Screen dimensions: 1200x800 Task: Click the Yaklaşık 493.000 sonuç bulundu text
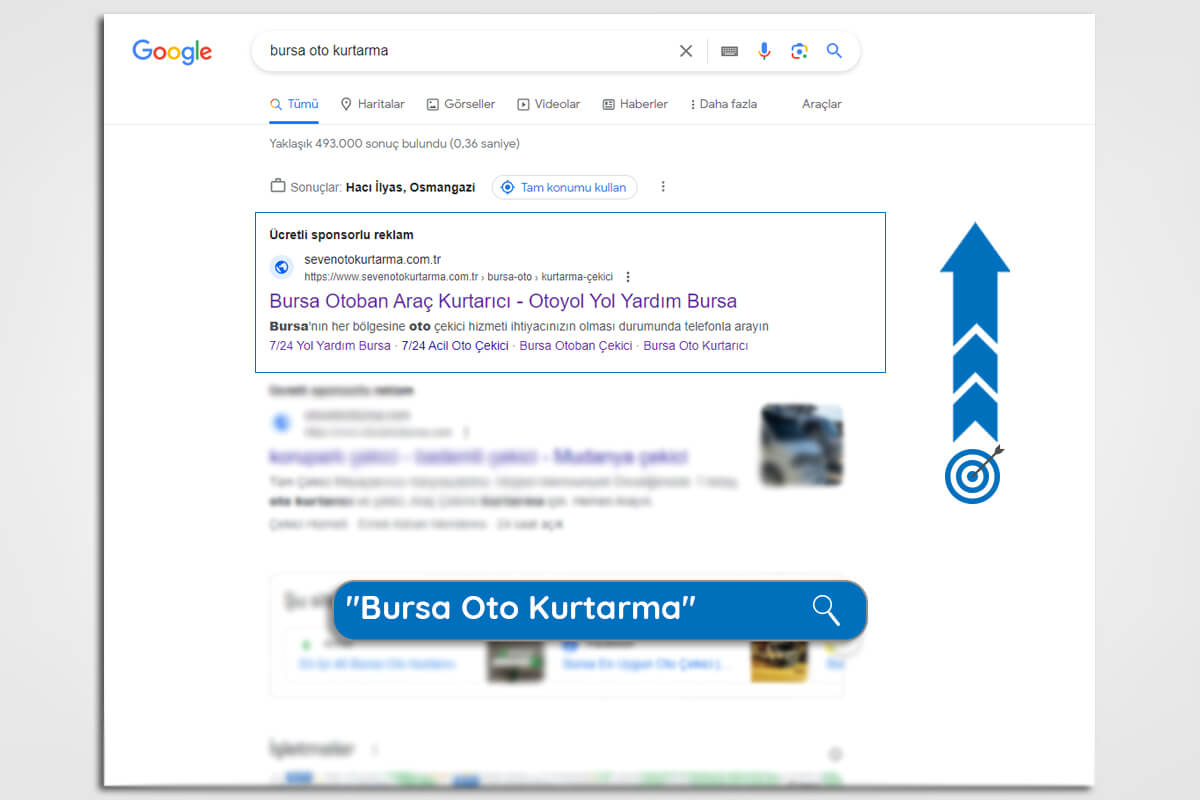click(394, 144)
